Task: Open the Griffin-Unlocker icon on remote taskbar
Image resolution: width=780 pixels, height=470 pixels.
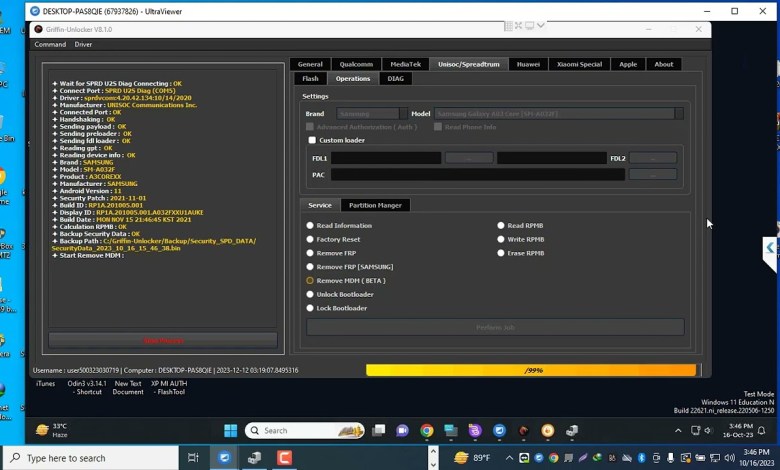Action: [x=523, y=431]
